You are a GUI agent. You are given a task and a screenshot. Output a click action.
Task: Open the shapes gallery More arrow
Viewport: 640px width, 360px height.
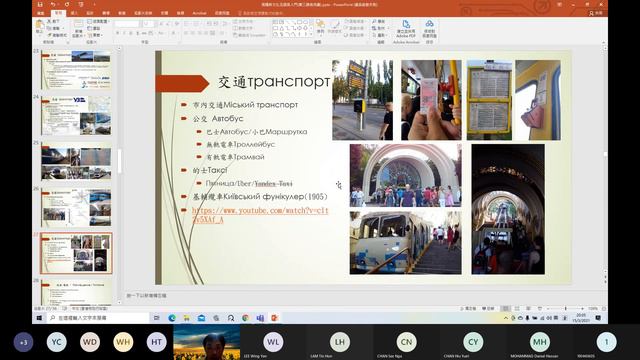tap(312, 35)
